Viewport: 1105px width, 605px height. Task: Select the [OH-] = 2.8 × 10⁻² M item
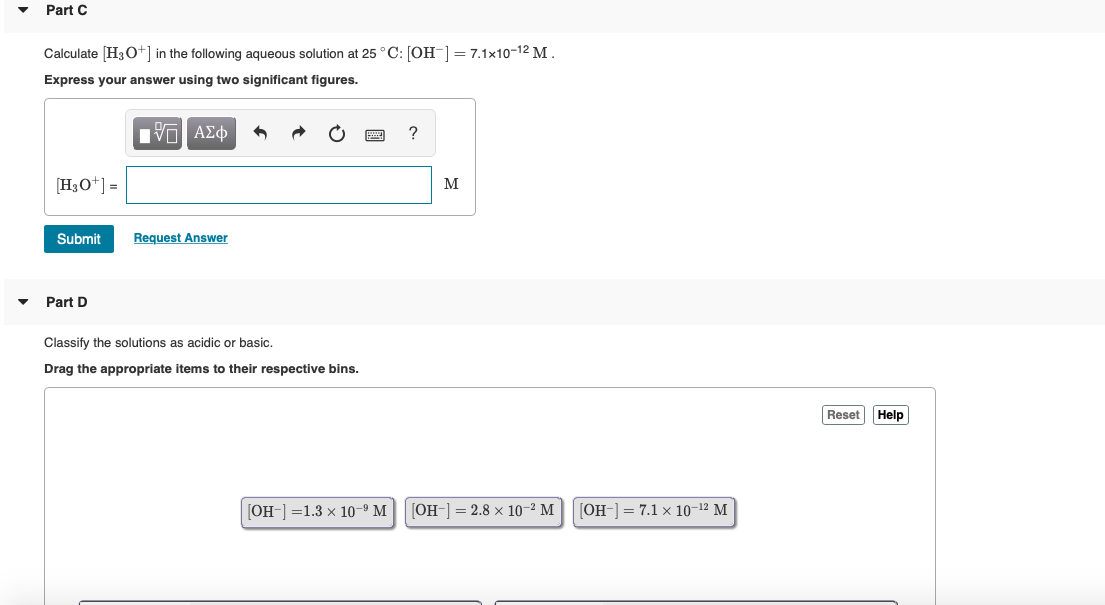pyautogui.click(x=483, y=511)
